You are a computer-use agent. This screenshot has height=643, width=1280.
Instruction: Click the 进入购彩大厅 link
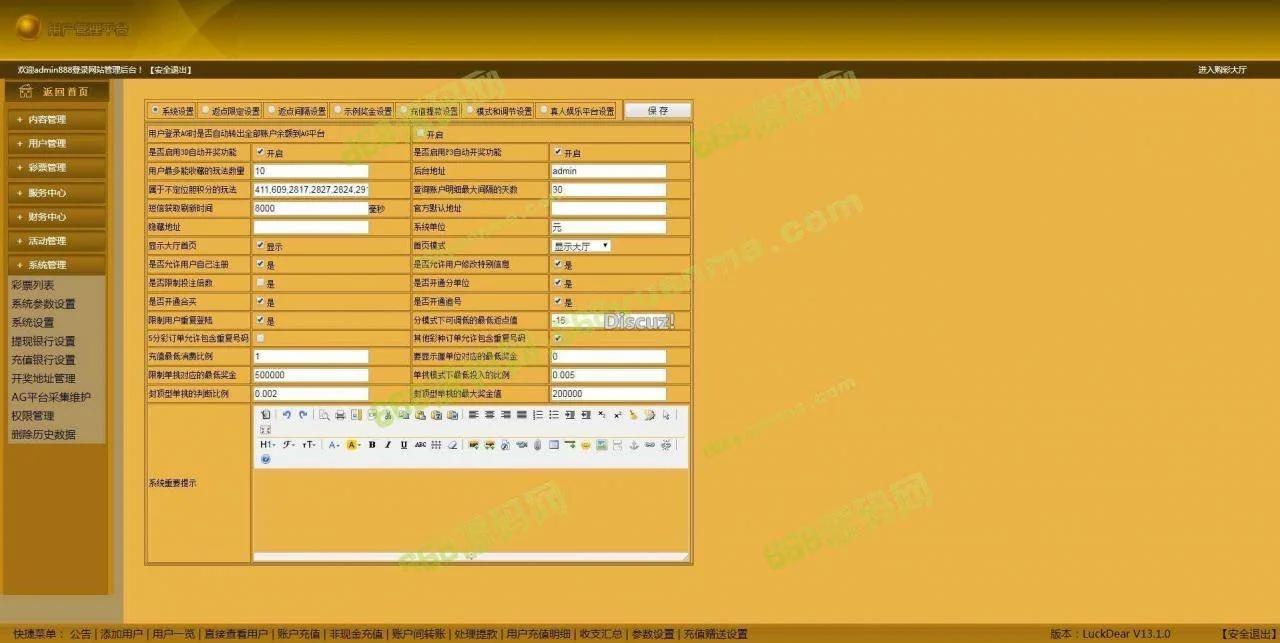coord(1222,70)
